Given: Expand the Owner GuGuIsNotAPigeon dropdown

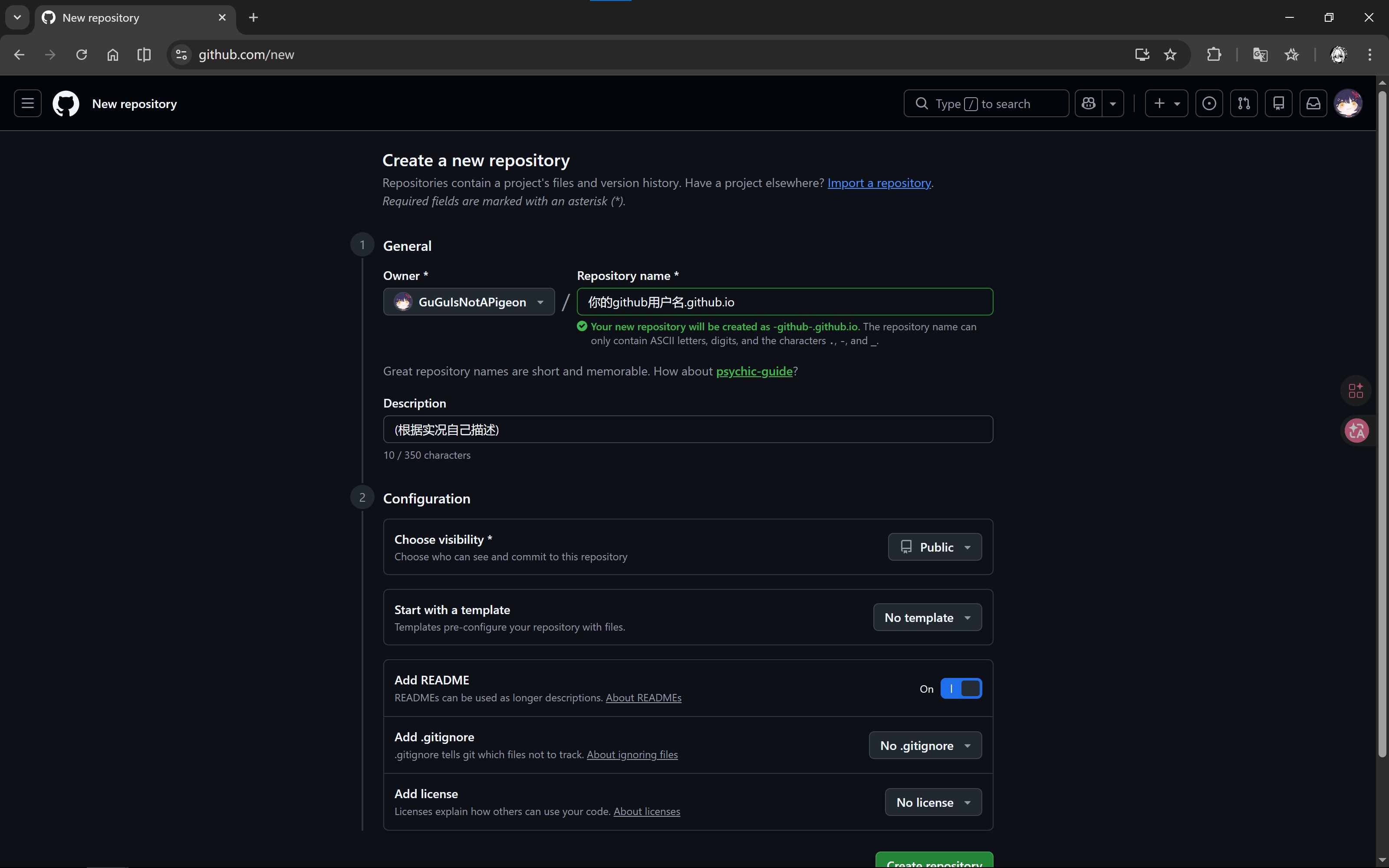Looking at the screenshot, I should [469, 302].
